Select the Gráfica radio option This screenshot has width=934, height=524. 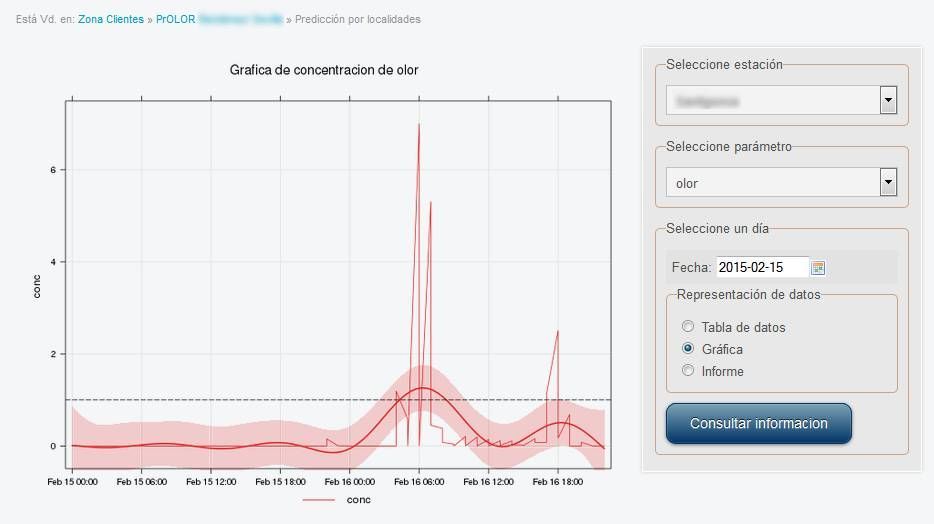click(688, 348)
